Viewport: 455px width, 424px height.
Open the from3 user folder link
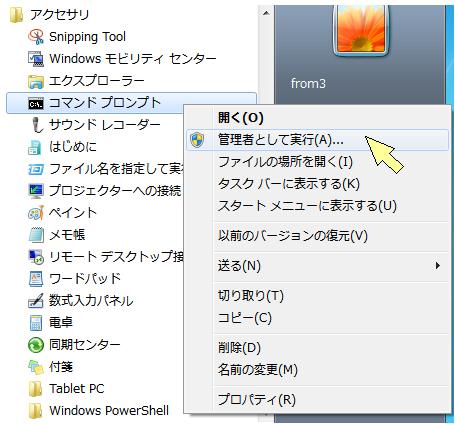click(x=308, y=83)
